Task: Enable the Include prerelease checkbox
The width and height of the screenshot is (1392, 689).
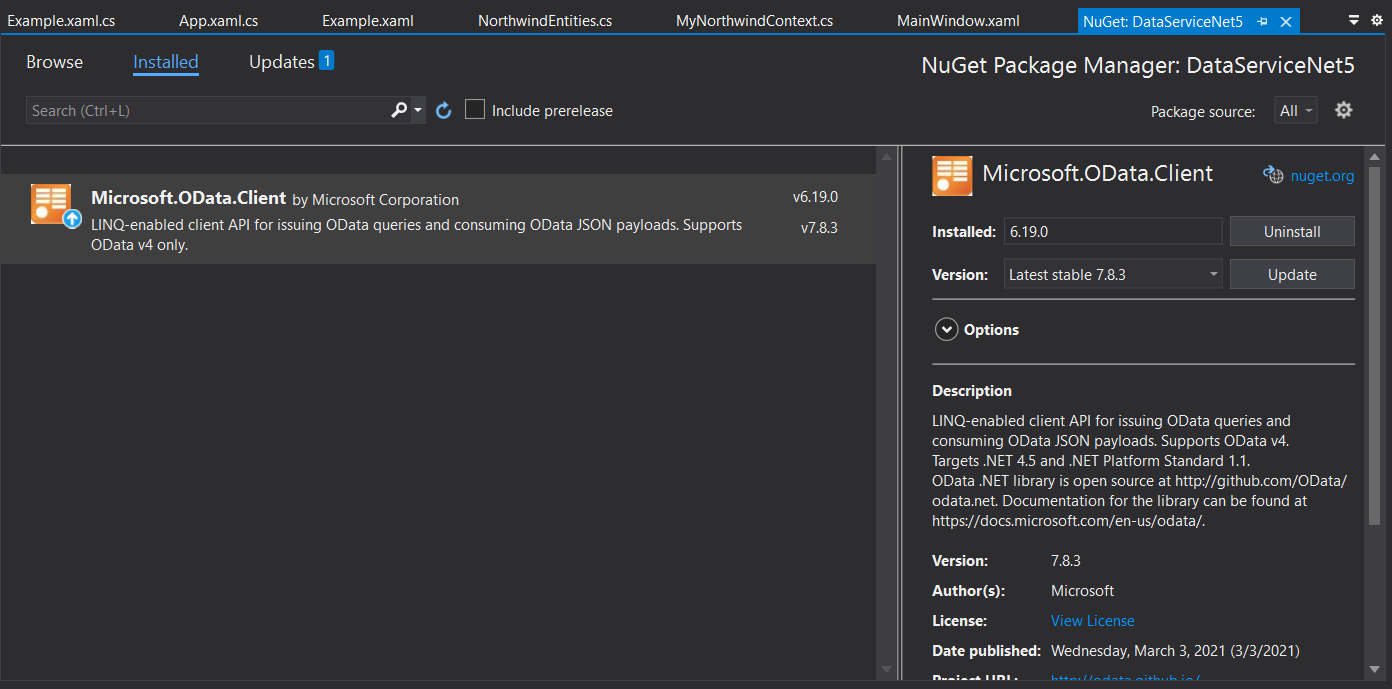Action: coord(475,110)
